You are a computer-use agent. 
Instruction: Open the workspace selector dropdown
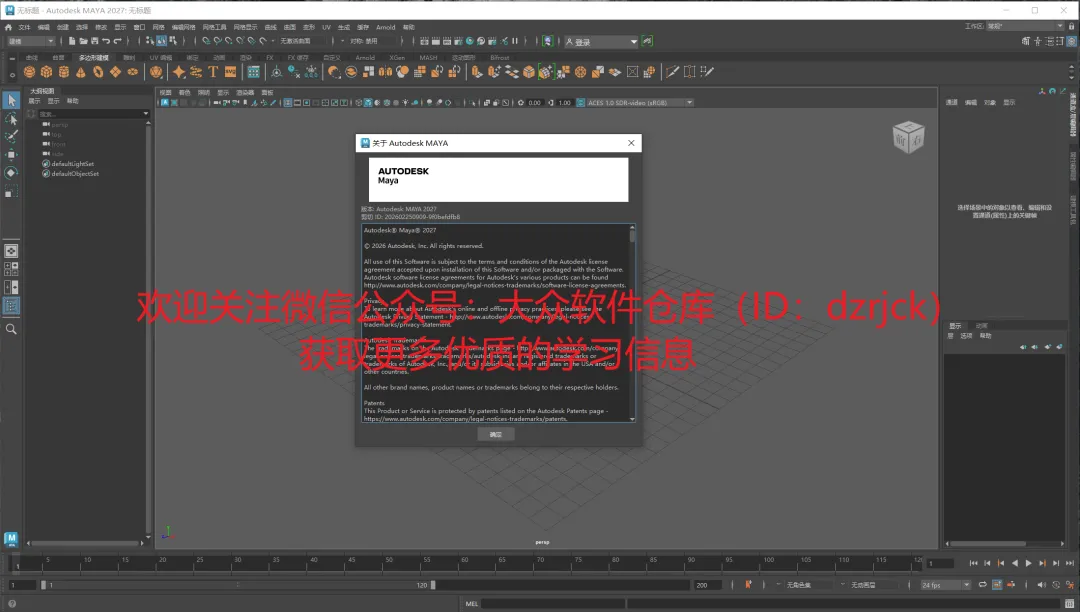(x=1026, y=26)
